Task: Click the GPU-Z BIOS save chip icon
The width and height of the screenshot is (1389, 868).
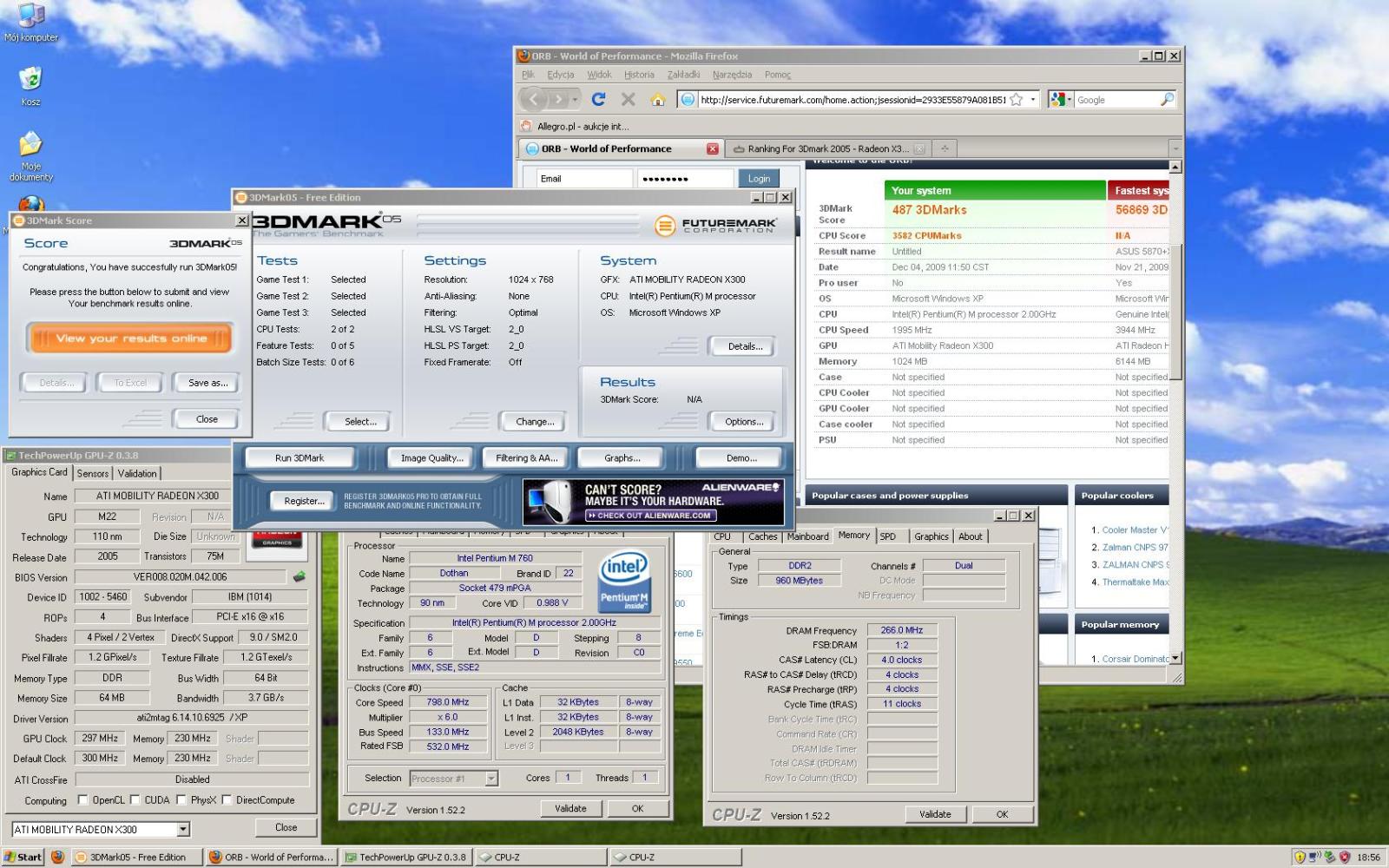Action: pos(300,576)
